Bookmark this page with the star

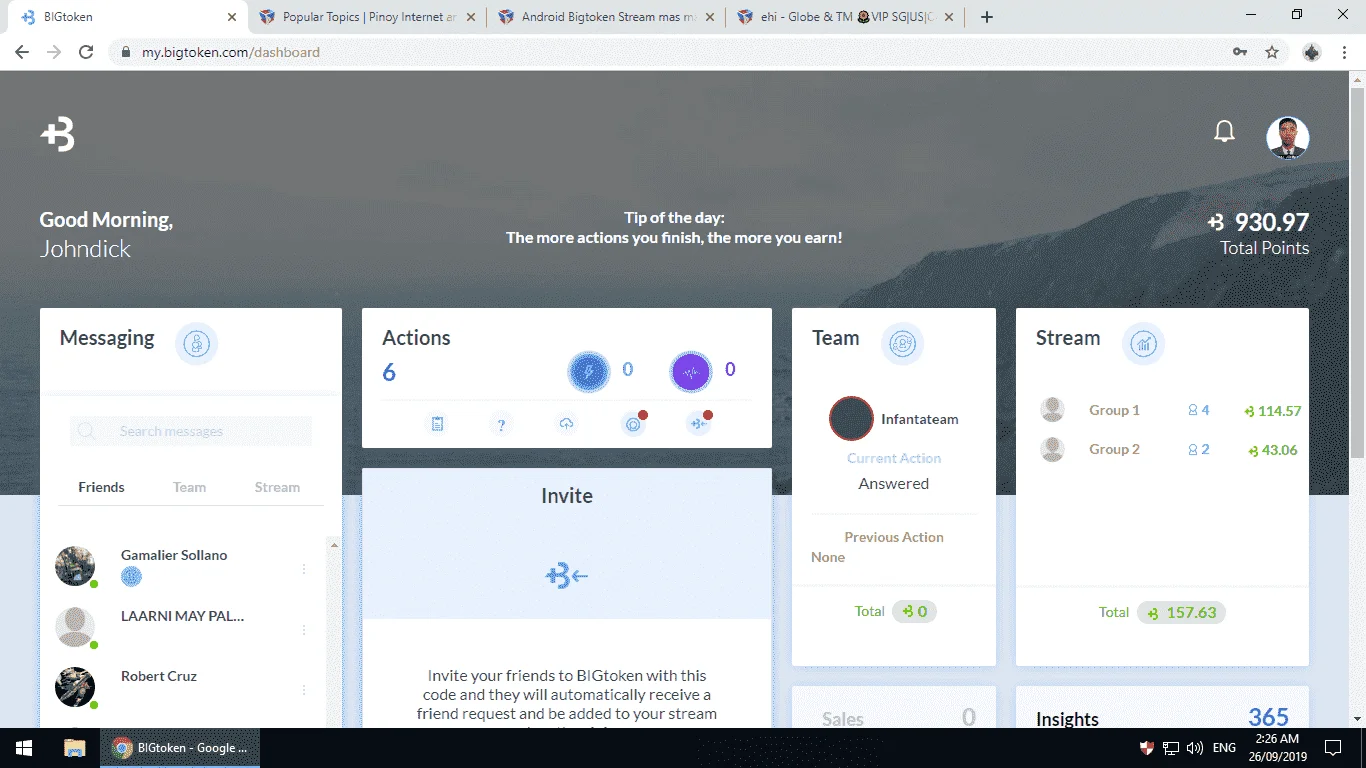[x=1272, y=52]
